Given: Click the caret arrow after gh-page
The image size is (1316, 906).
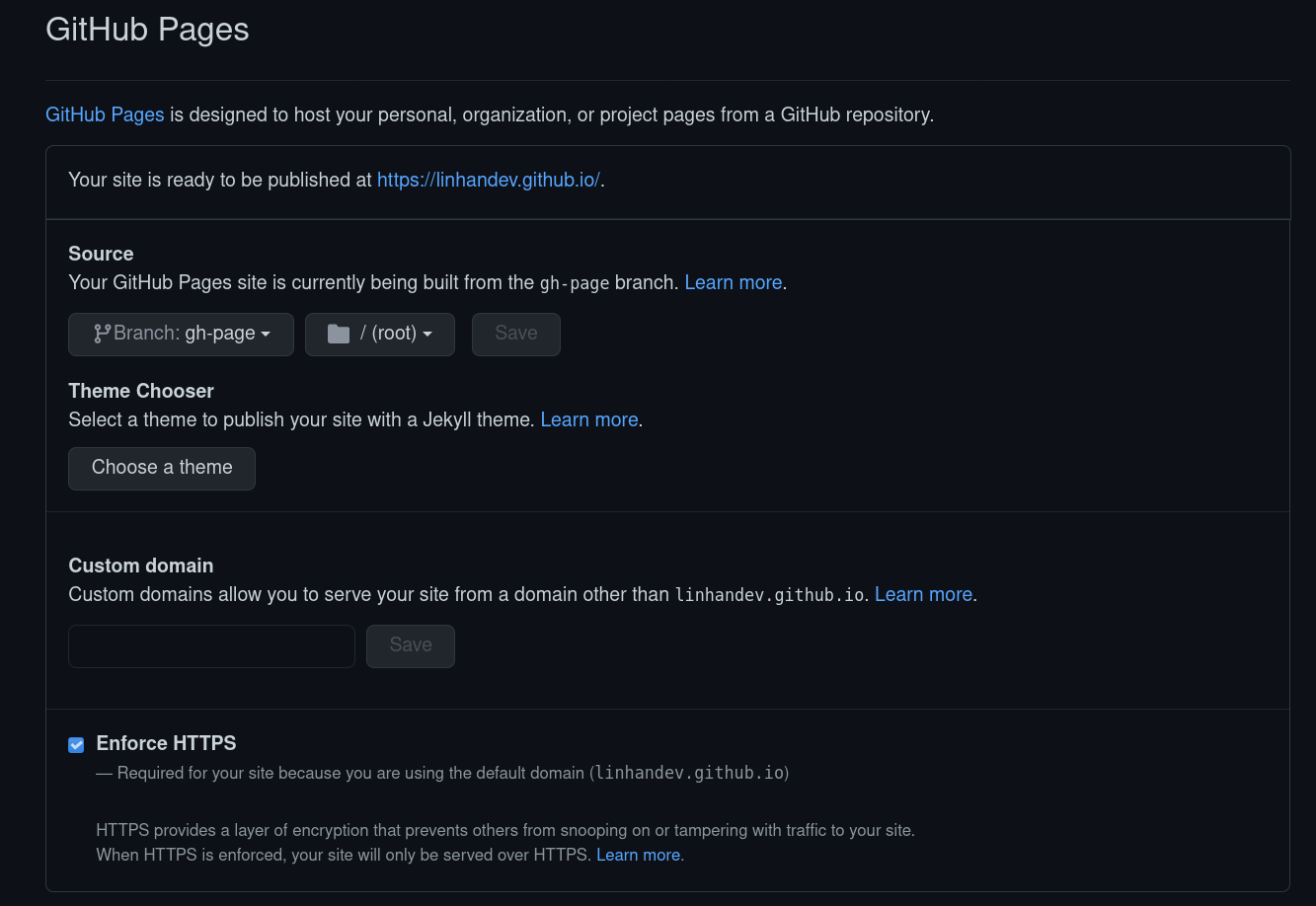Looking at the screenshot, I should tap(266, 335).
